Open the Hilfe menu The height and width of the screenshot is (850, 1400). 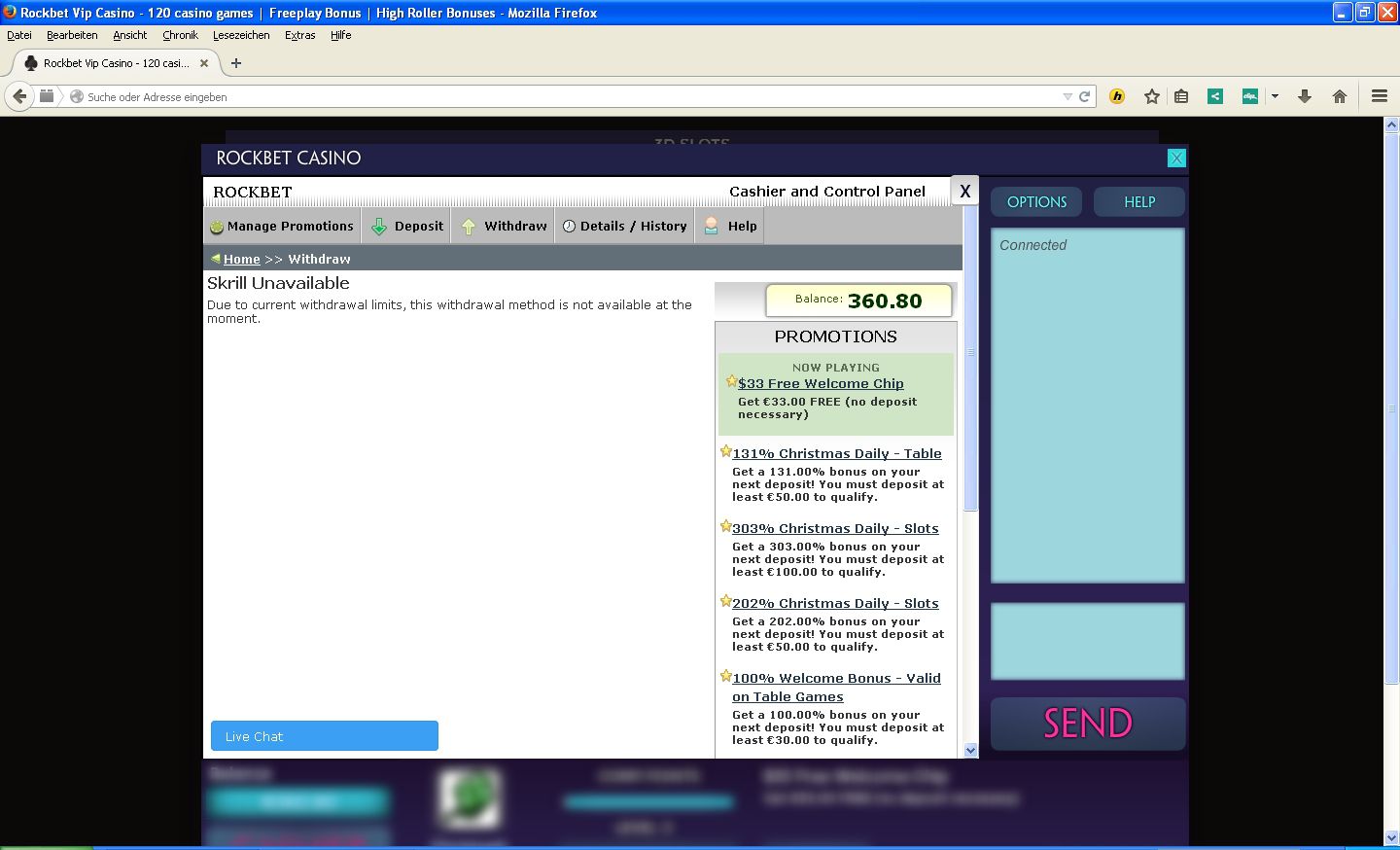click(340, 35)
